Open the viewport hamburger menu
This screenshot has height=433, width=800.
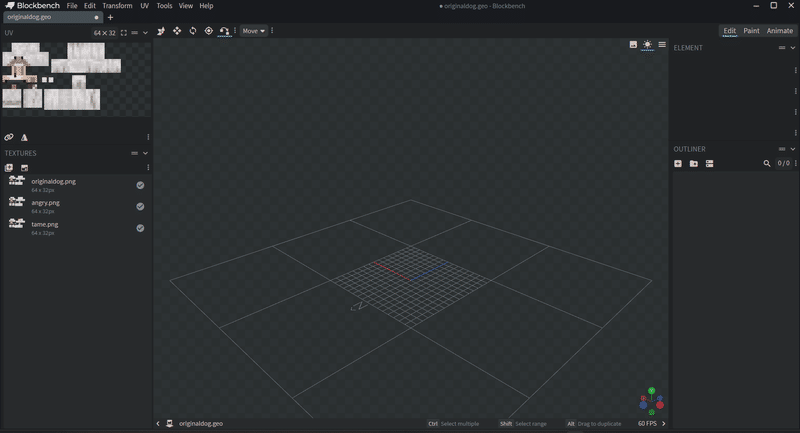pyautogui.click(x=662, y=45)
